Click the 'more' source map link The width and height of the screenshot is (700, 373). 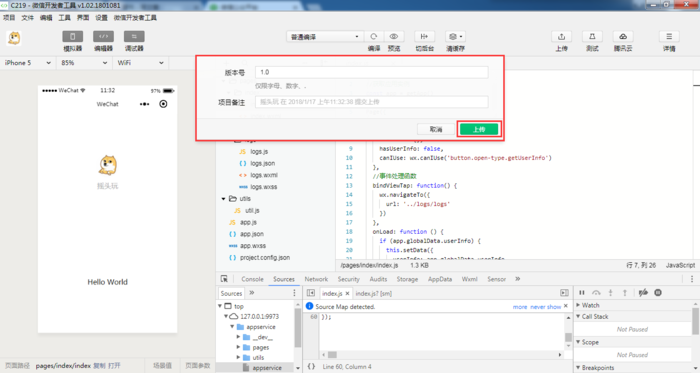click(520, 307)
